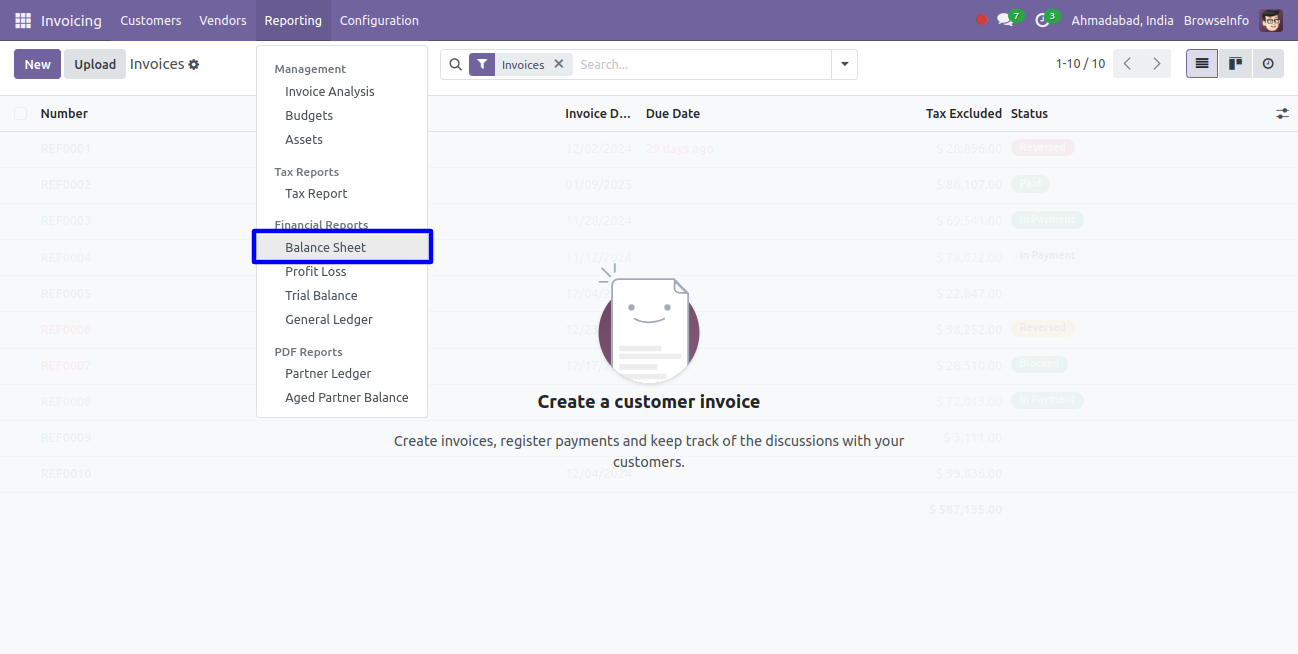Open the apps grid home menu
Screen dimensions: 1298x654
point(23,20)
